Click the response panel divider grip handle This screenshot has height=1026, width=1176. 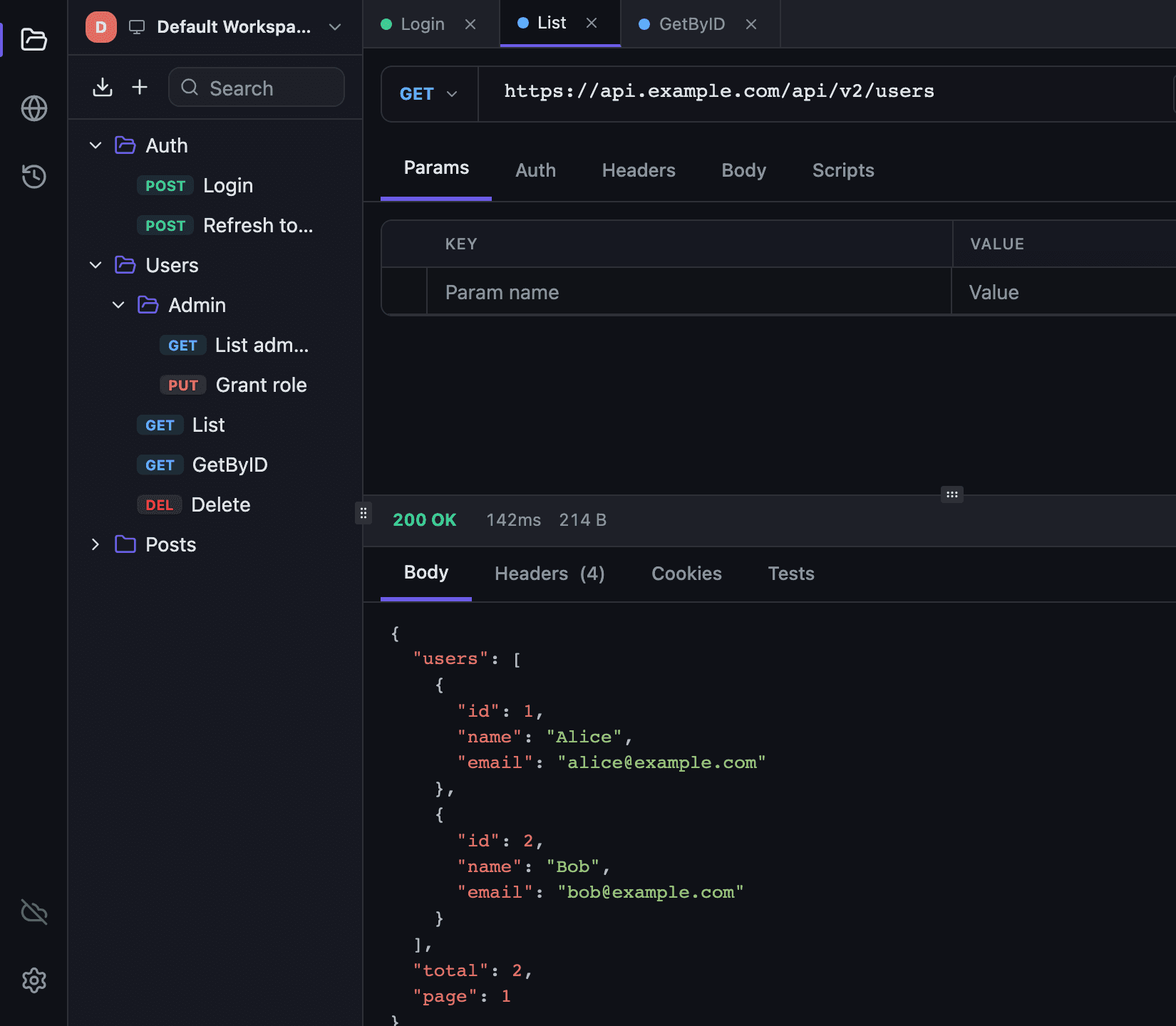[952, 494]
